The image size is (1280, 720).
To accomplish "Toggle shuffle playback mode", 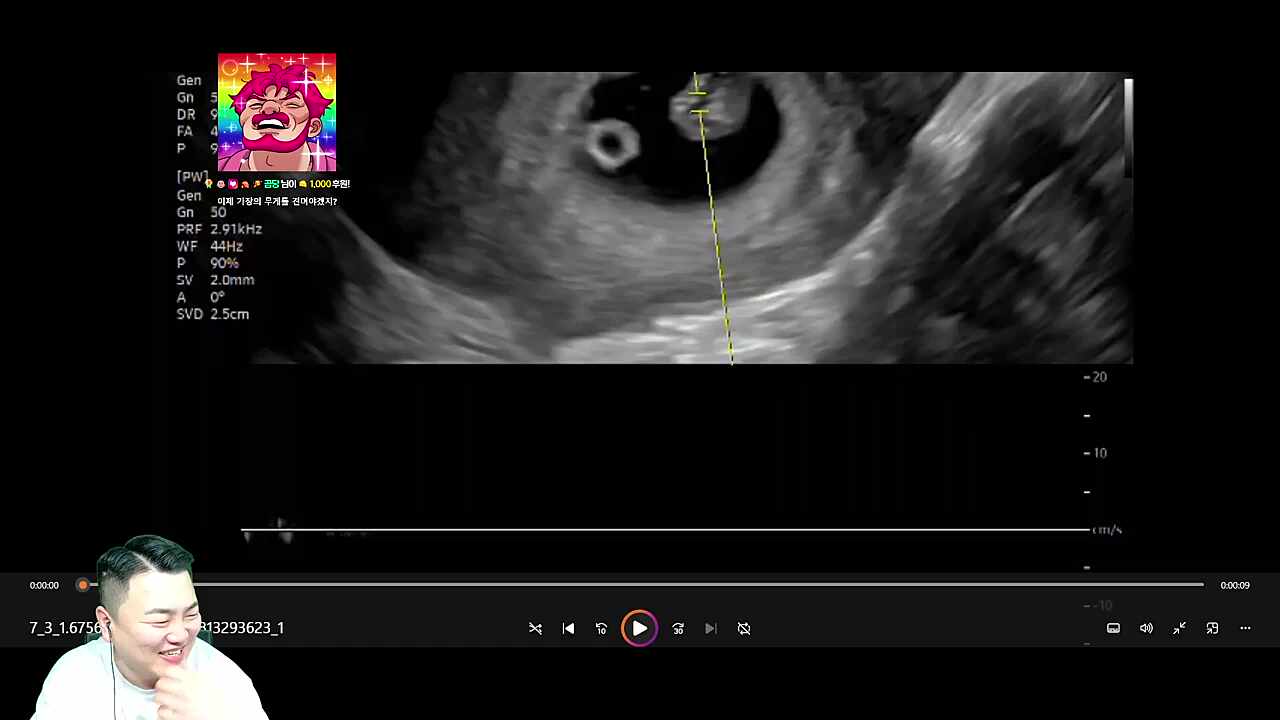I will click(535, 628).
